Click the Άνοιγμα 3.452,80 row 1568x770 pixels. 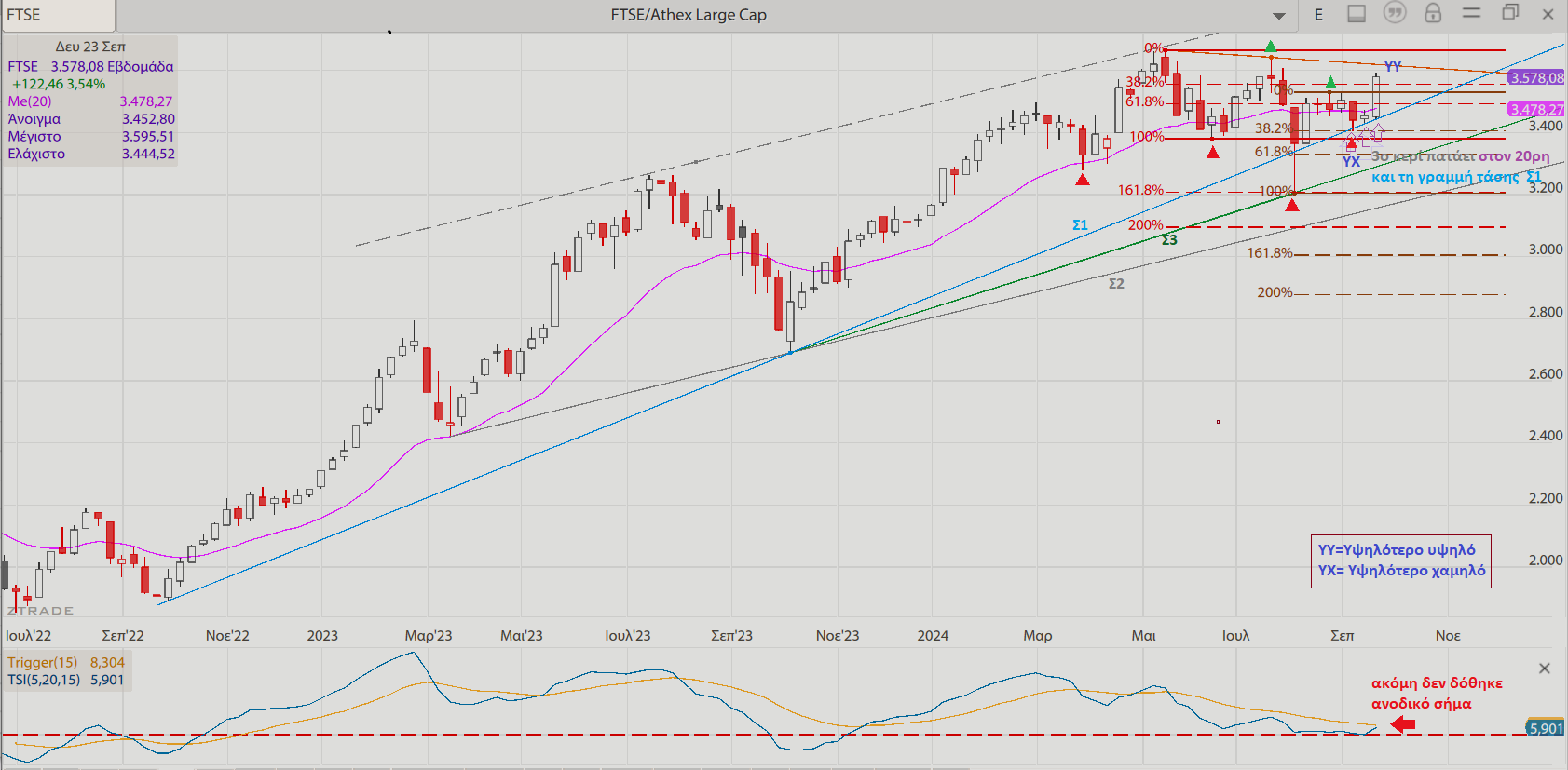pos(91,119)
